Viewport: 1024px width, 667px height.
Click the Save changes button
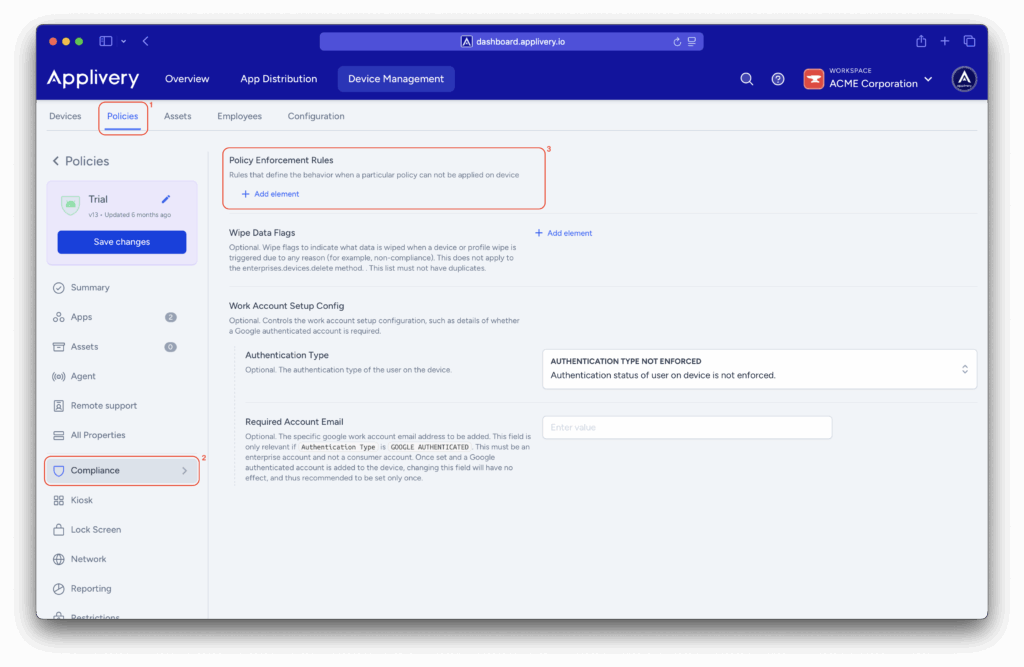tap(122, 242)
